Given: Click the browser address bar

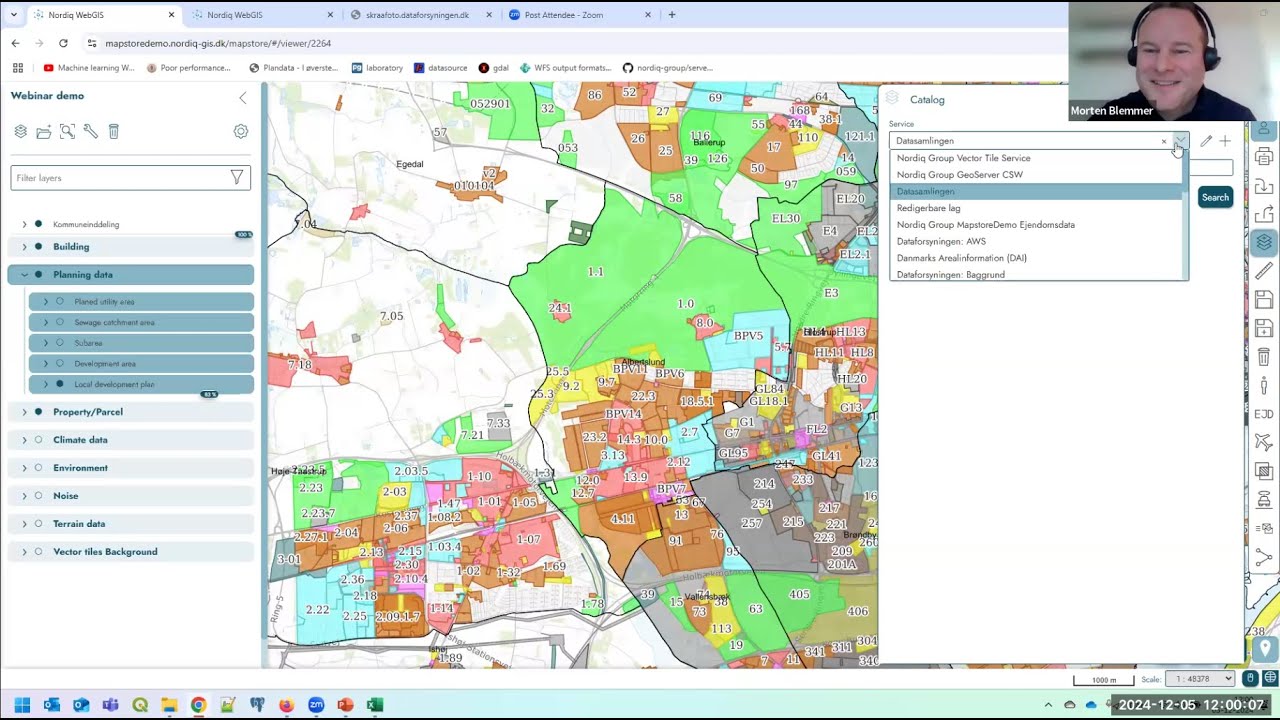Looking at the screenshot, I should pyautogui.click(x=580, y=43).
